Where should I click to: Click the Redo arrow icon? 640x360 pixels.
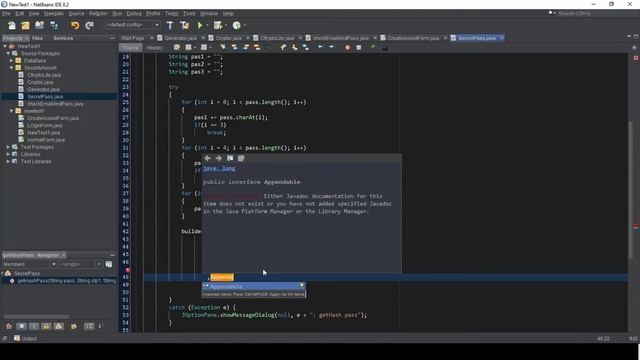click(x=89, y=25)
